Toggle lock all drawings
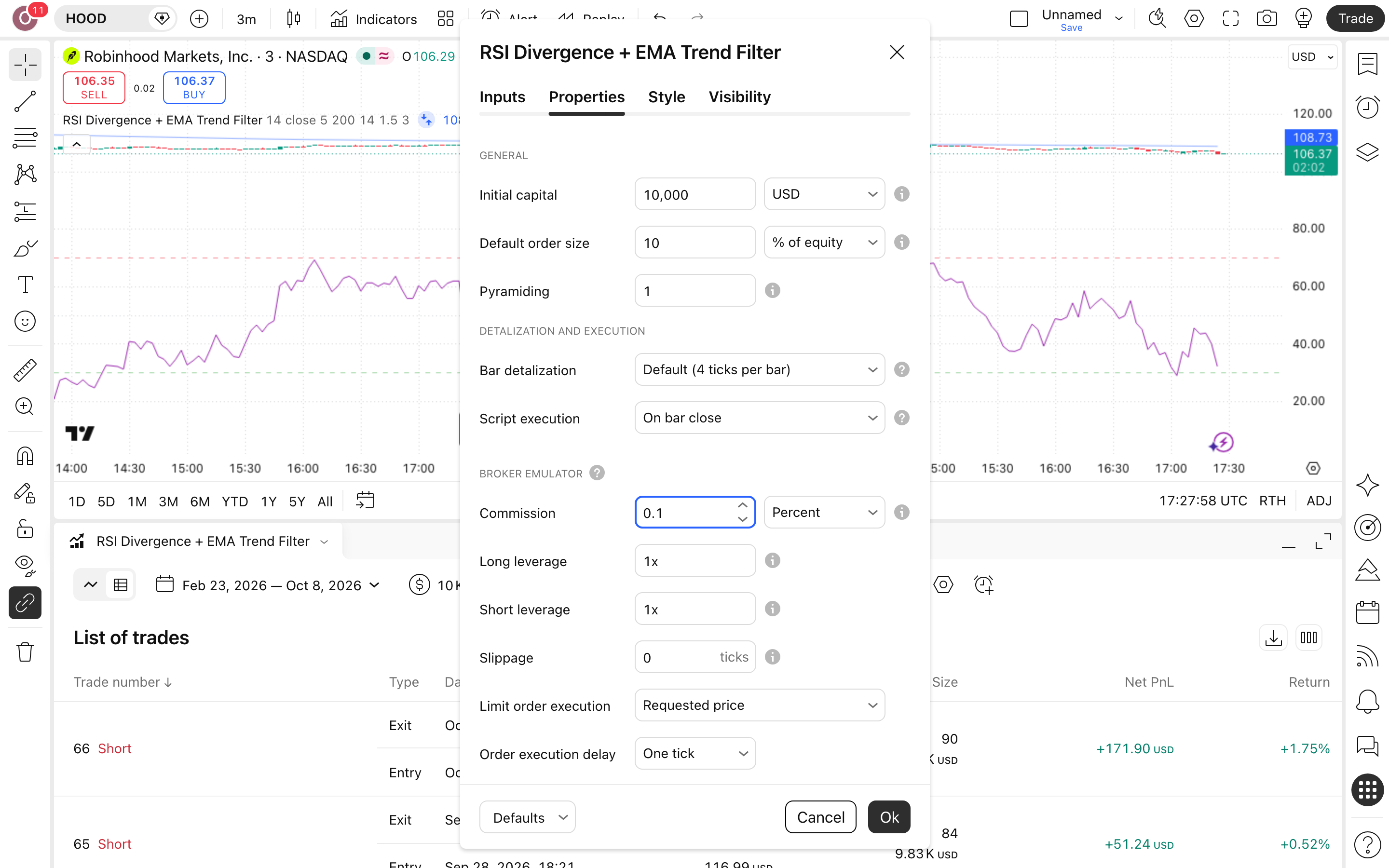Image resolution: width=1389 pixels, height=868 pixels. [x=25, y=529]
